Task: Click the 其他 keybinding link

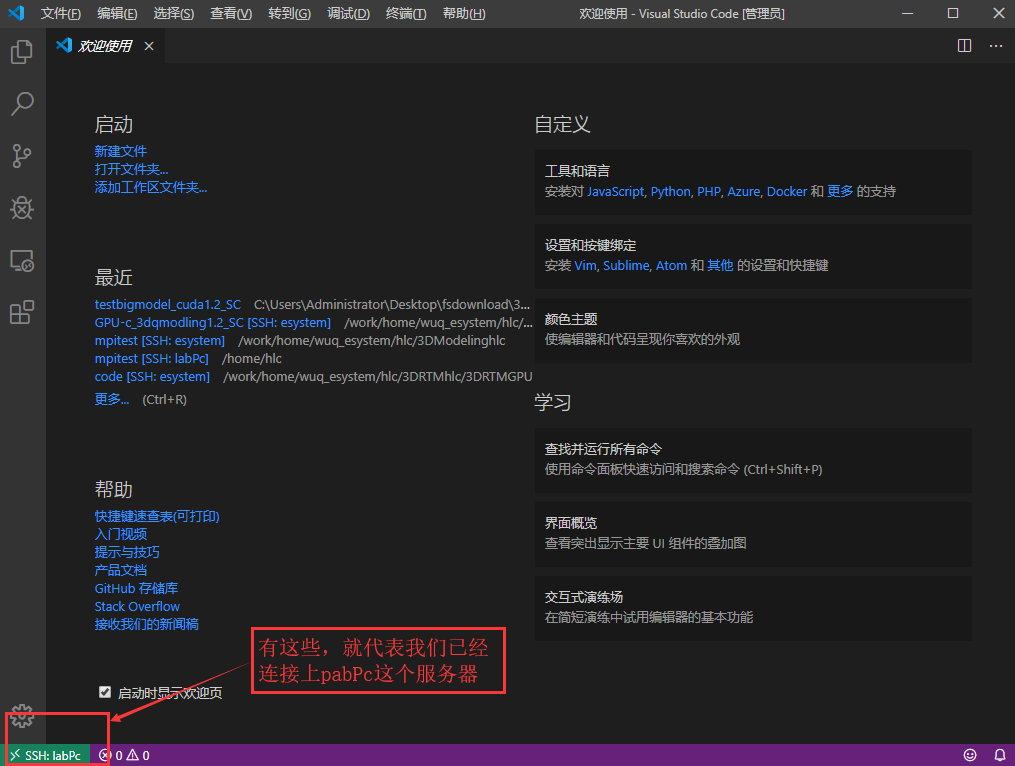Action: (720, 265)
